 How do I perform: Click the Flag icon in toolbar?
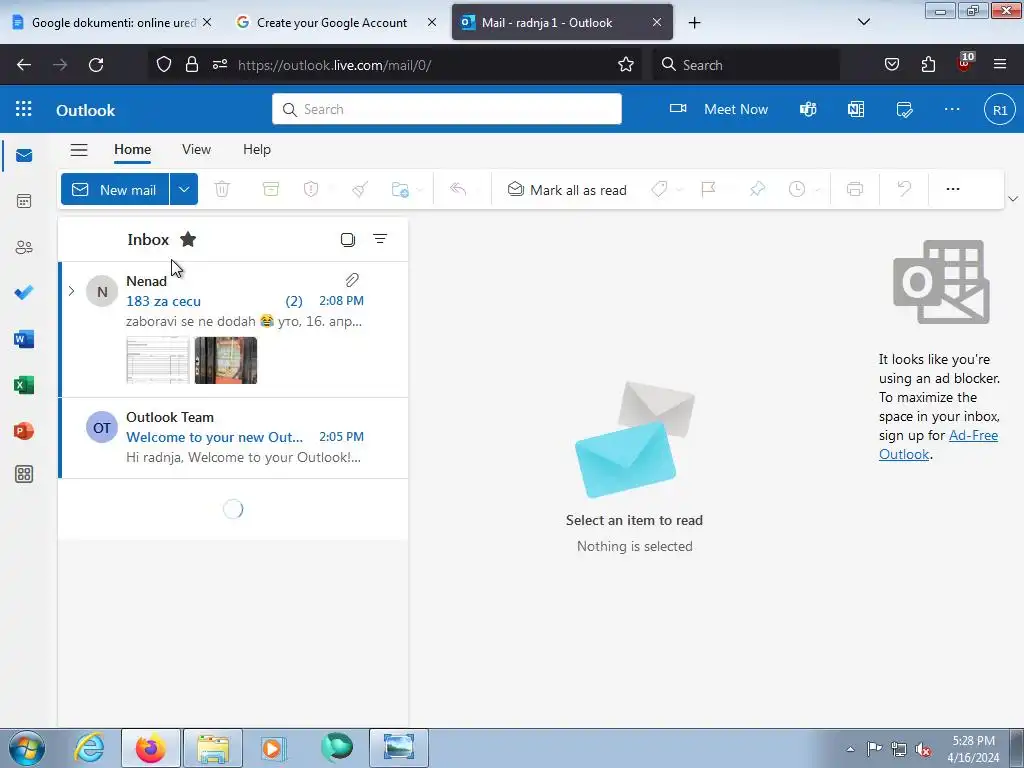[x=708, y=189]
